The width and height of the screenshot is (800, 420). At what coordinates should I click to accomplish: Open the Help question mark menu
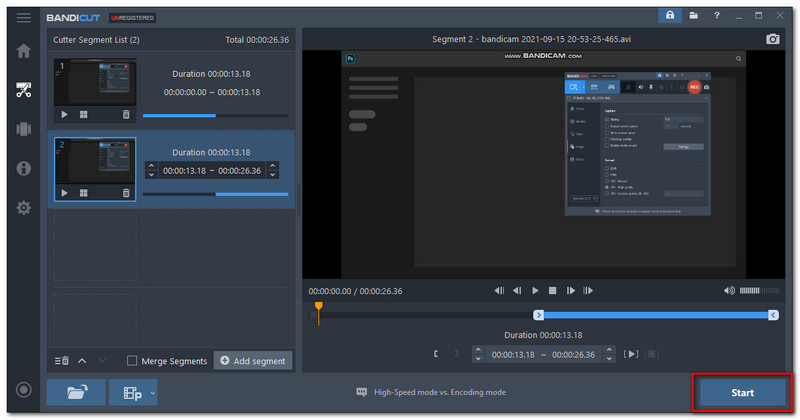tap(716, 17)
